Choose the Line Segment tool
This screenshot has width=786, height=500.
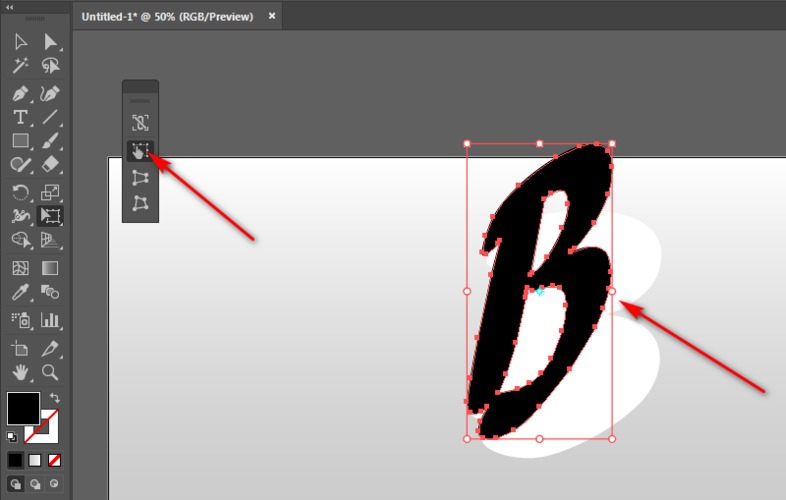pos(50,117)
